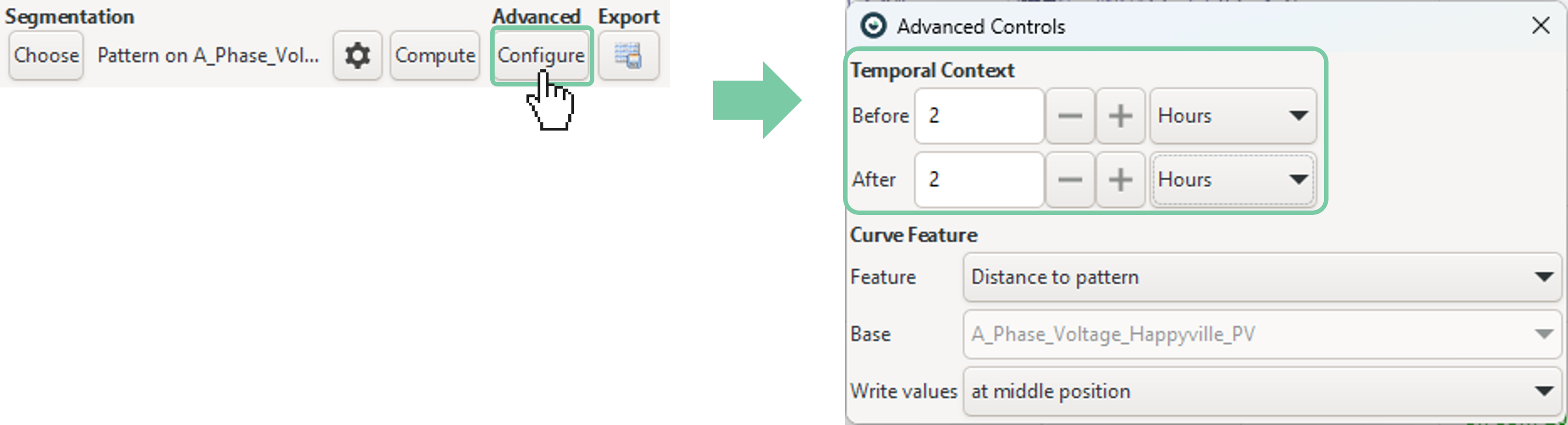
Task: Decrease the Before value with minus
Action: (1069, 115)
